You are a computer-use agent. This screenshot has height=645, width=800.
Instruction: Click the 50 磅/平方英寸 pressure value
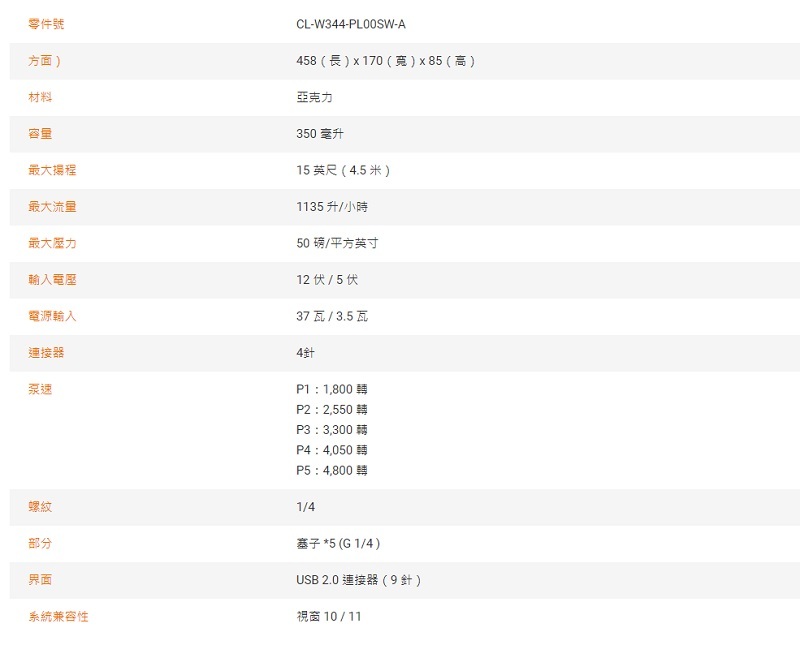337,243
